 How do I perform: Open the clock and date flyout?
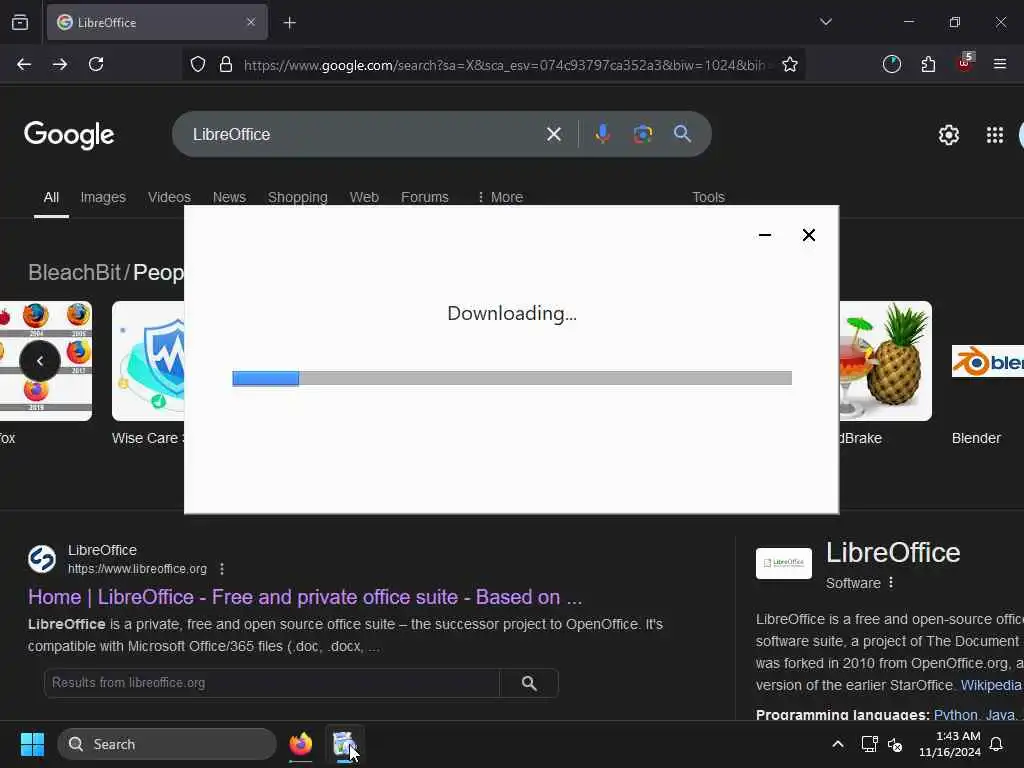point(950,744)
